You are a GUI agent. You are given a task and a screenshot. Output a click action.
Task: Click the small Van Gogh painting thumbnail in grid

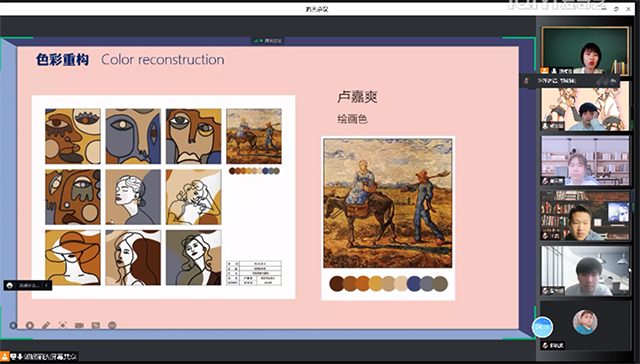(x=254, y=136)
